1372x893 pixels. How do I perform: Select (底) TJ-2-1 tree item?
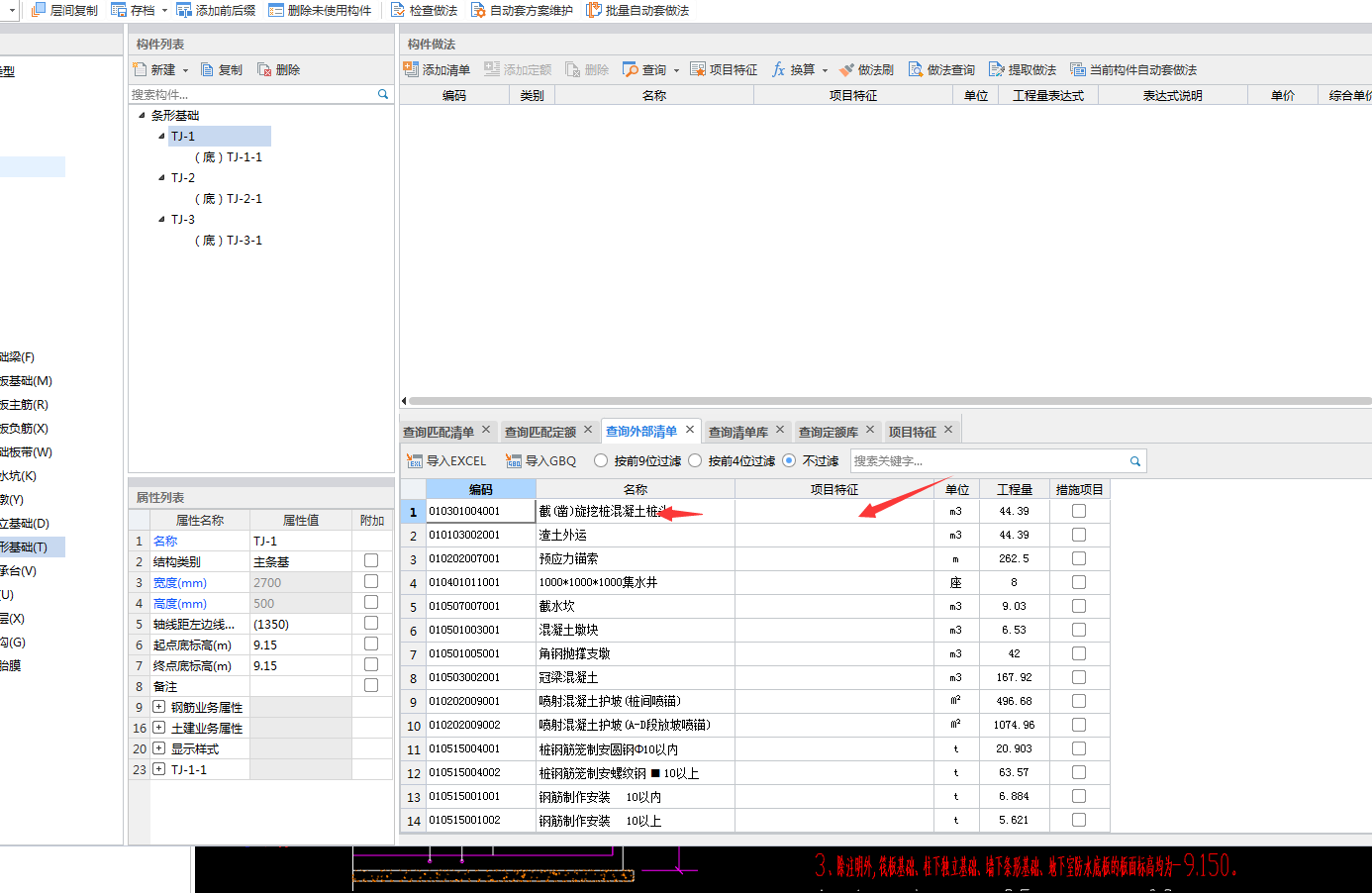coord(229,198)
